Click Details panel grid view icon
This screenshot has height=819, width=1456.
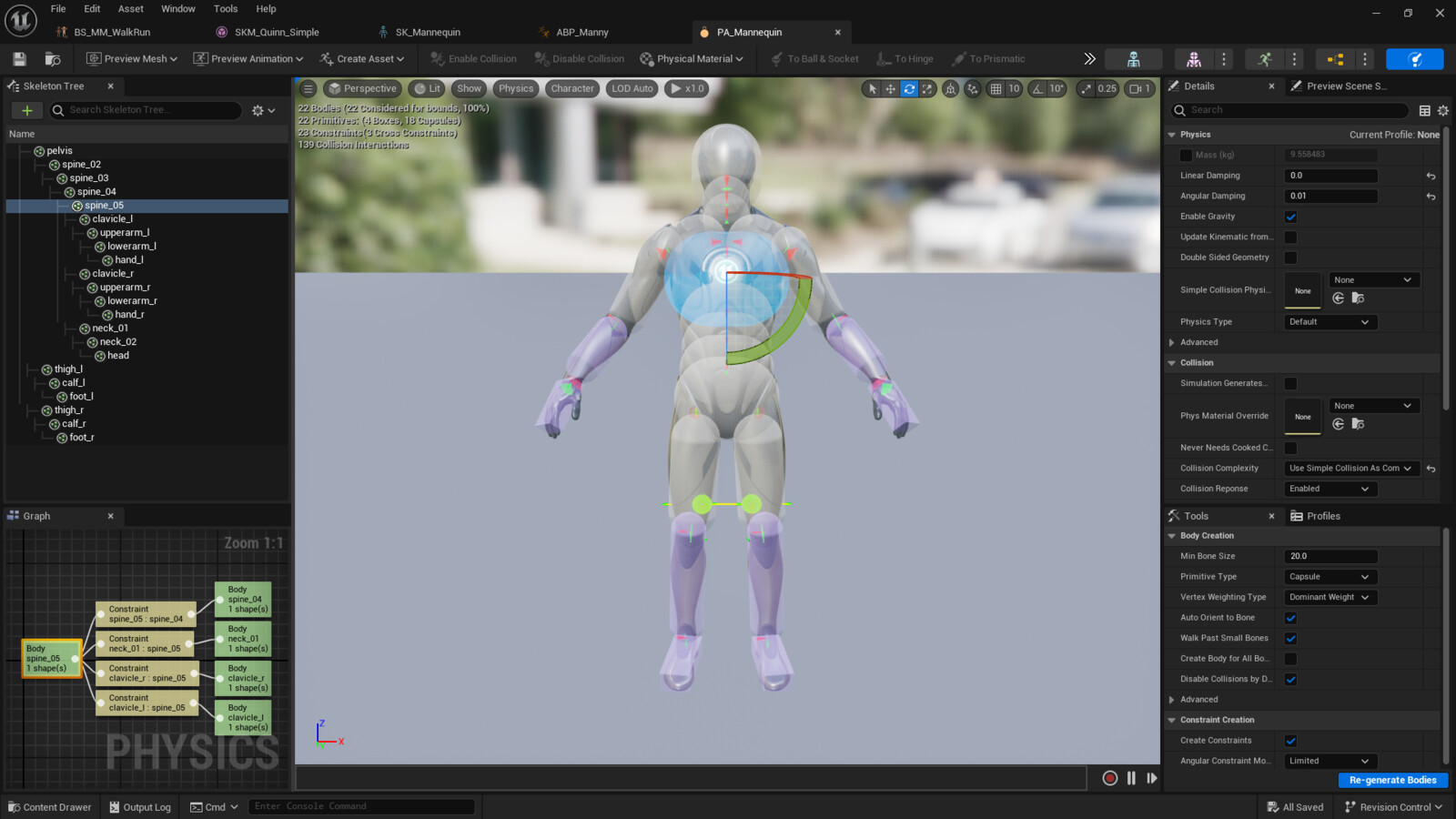click(1425, 110)
